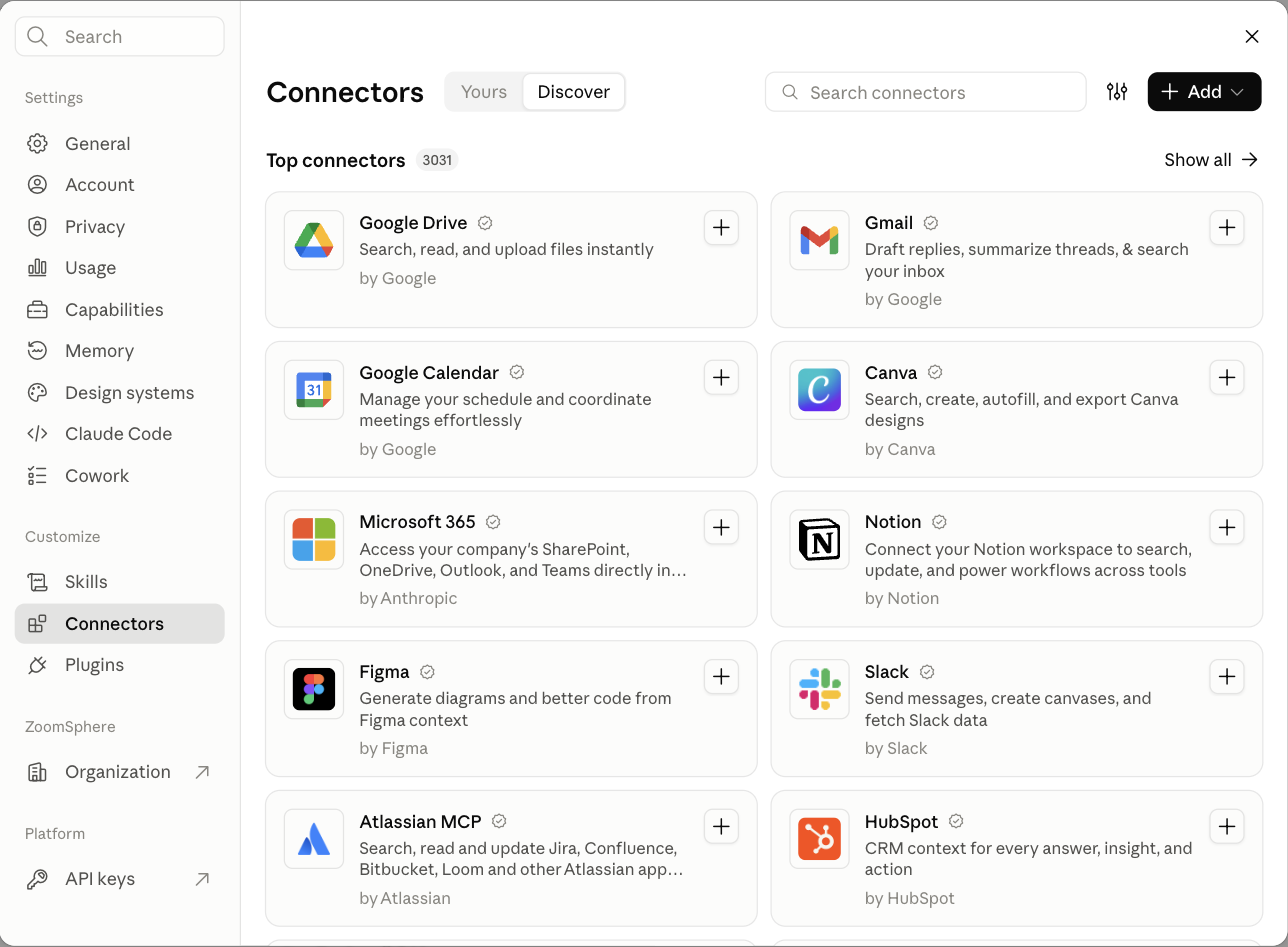Add the HubSpot connector via plus icon

[x=1227, y=827]
